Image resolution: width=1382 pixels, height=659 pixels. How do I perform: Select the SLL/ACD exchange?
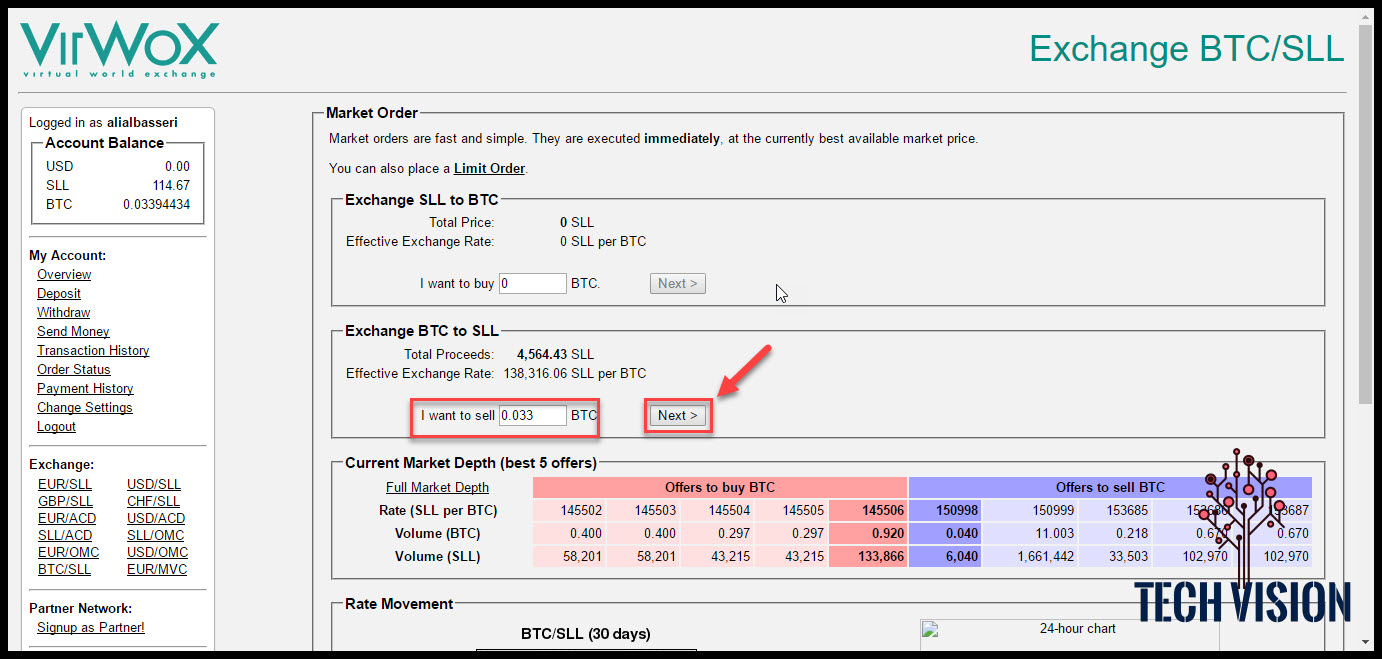(x=65, y=535)
